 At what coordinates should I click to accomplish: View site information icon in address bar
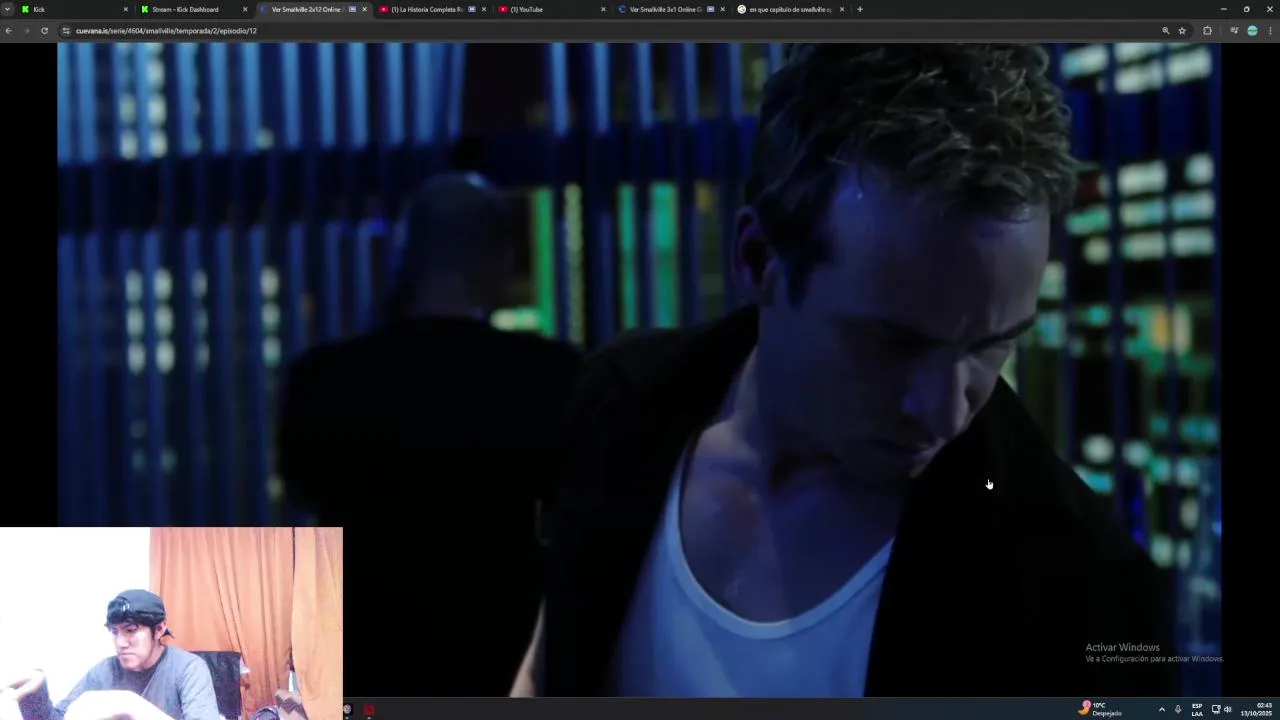tap(66, 31)
